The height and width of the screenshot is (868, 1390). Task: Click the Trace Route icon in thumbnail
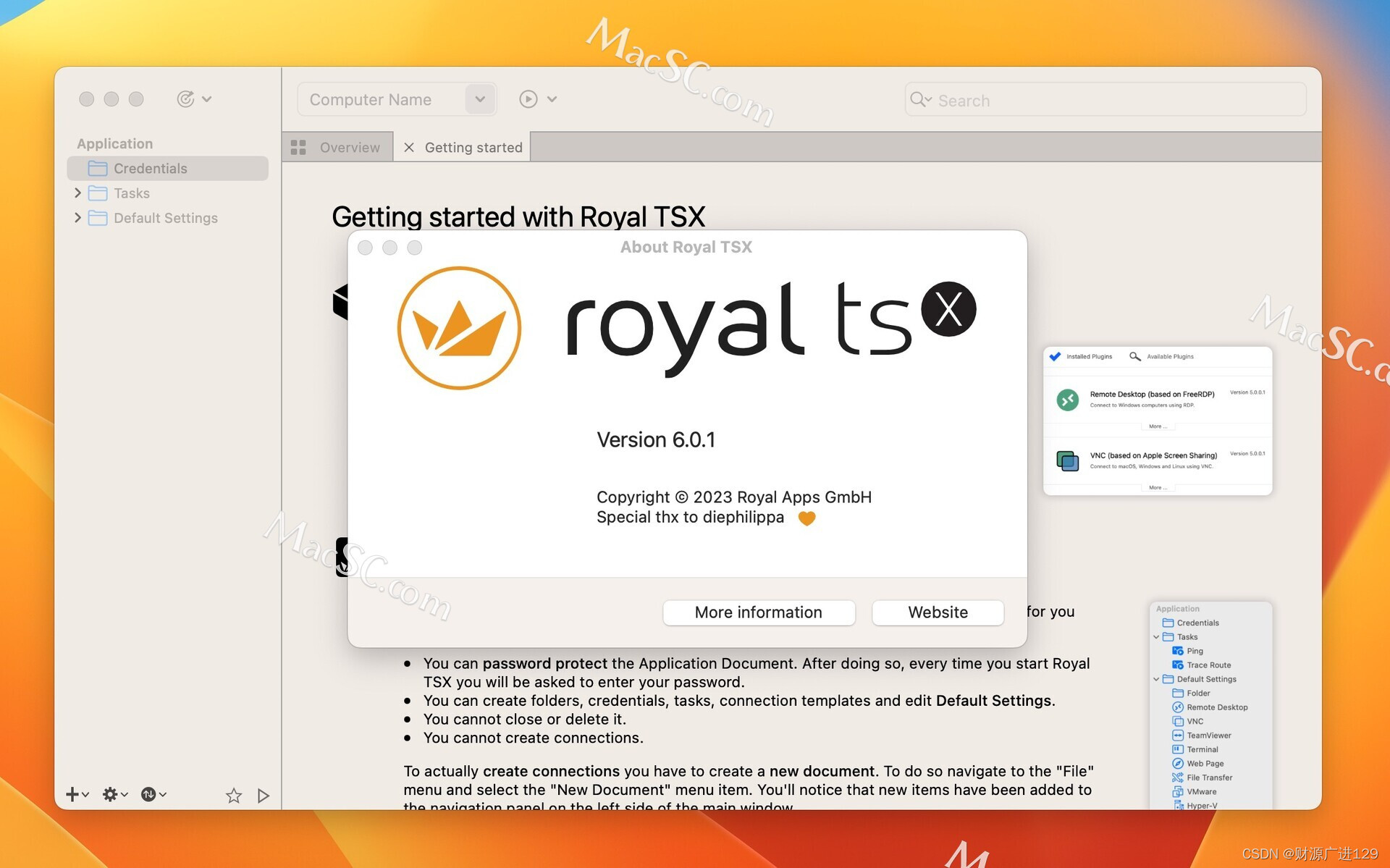pos(1178,665)
